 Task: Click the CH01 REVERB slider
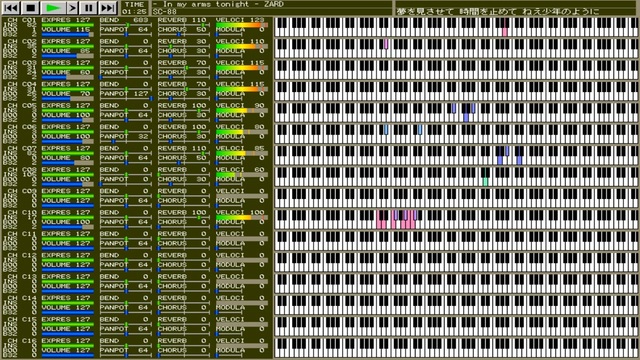tap(183, 25)
